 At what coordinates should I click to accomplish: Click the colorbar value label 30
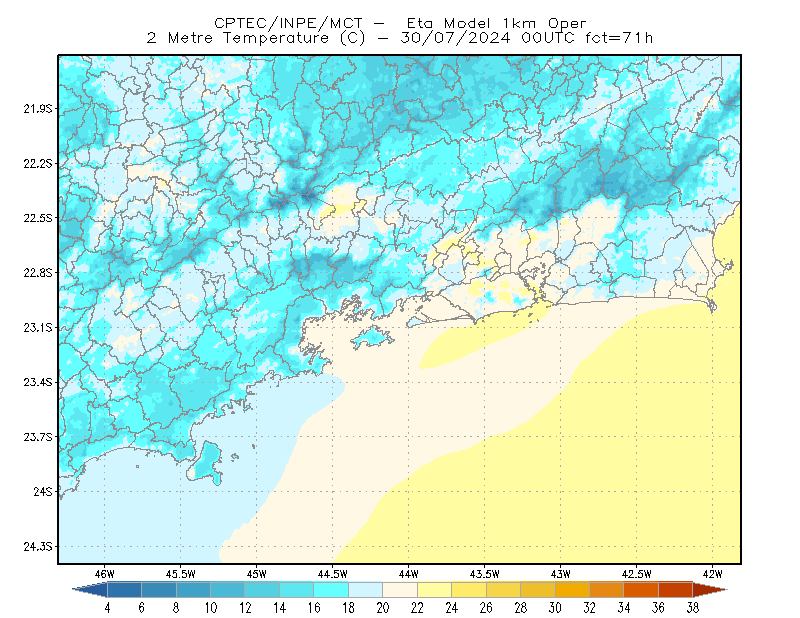(x=555, y=608)
